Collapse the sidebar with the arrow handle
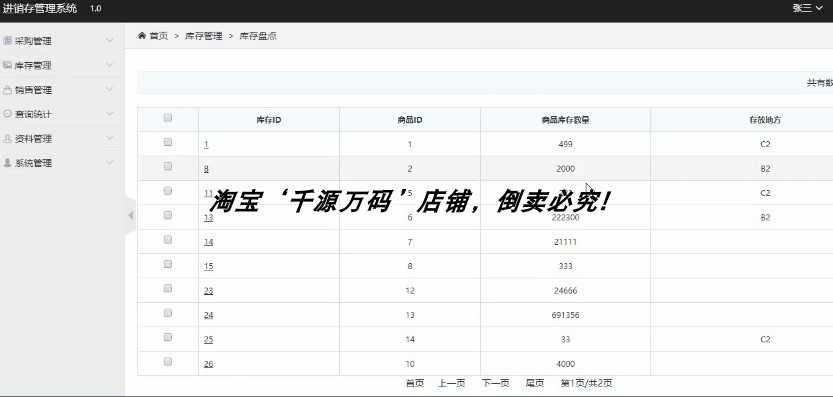 [131, 216]
